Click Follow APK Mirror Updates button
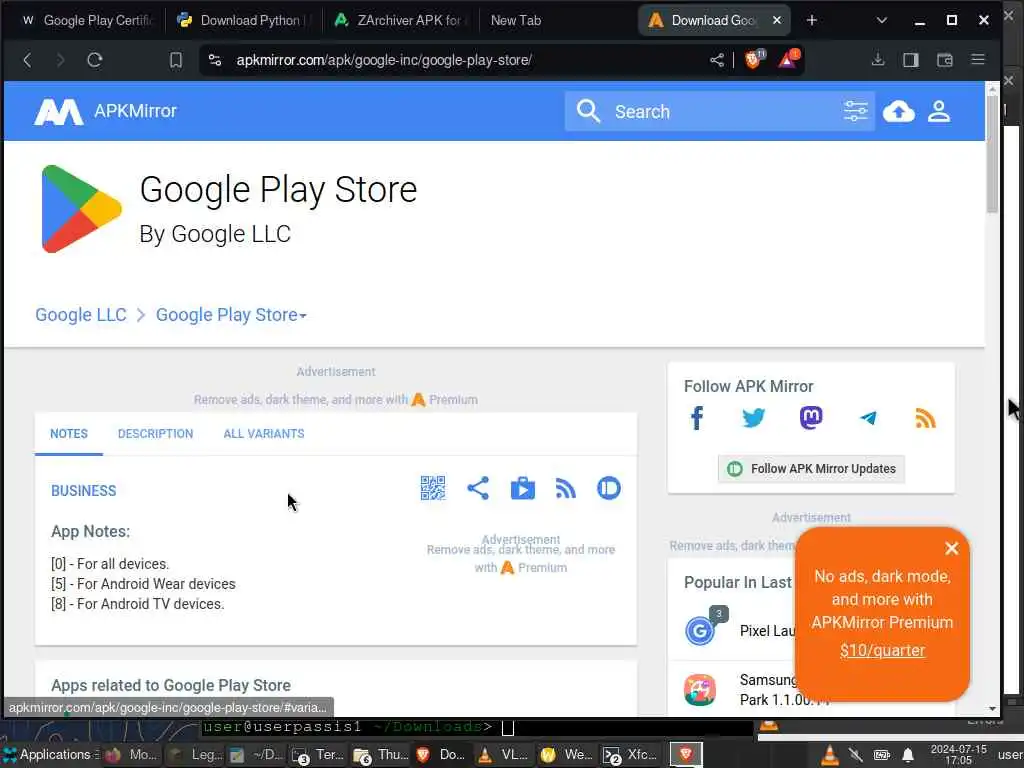 [x=812, y=469]
